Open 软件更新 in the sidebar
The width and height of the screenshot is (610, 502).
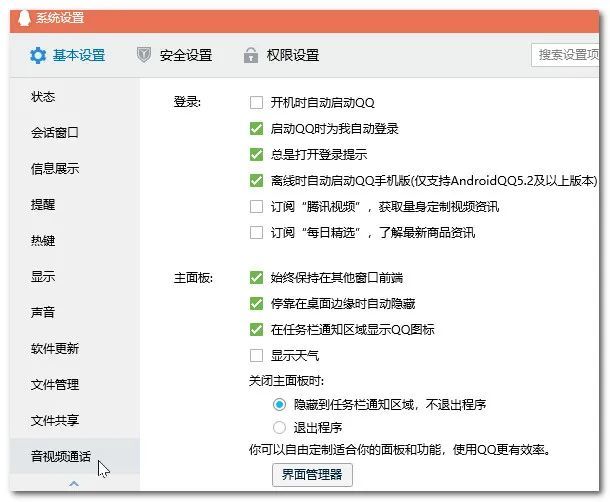click(55, 348)
